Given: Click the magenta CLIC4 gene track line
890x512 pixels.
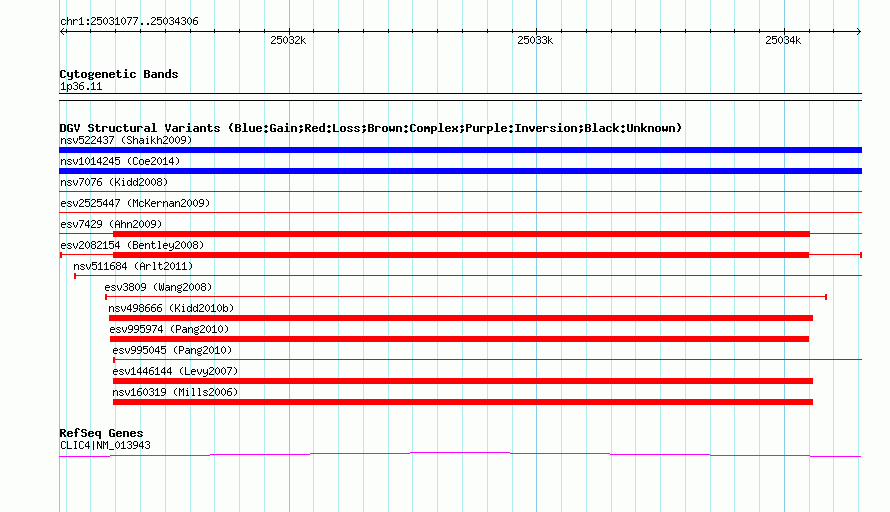Looking at the screenshot, I should [x=460, y=454].
